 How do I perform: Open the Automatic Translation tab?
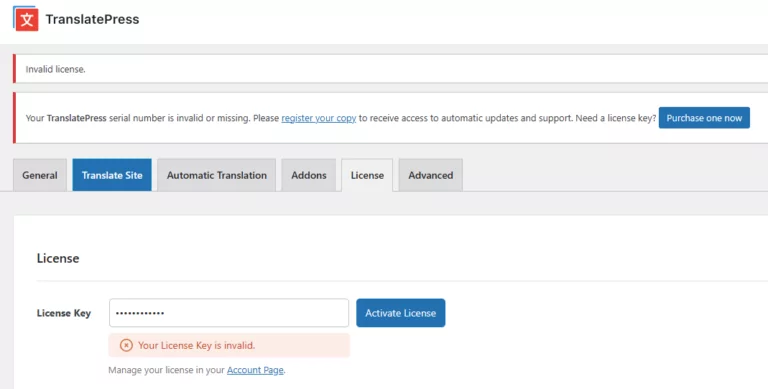tap(216, 175)
